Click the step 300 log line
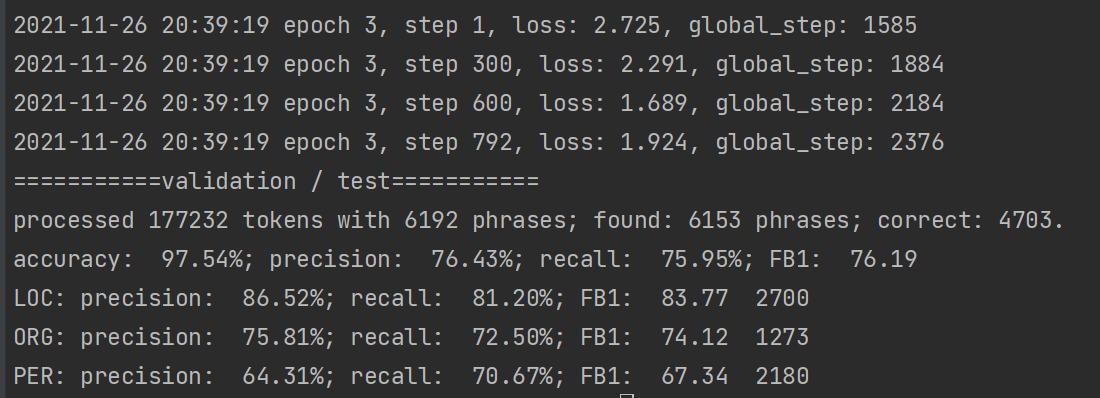Screen dimensions: 1100x398 pos(478,65)
